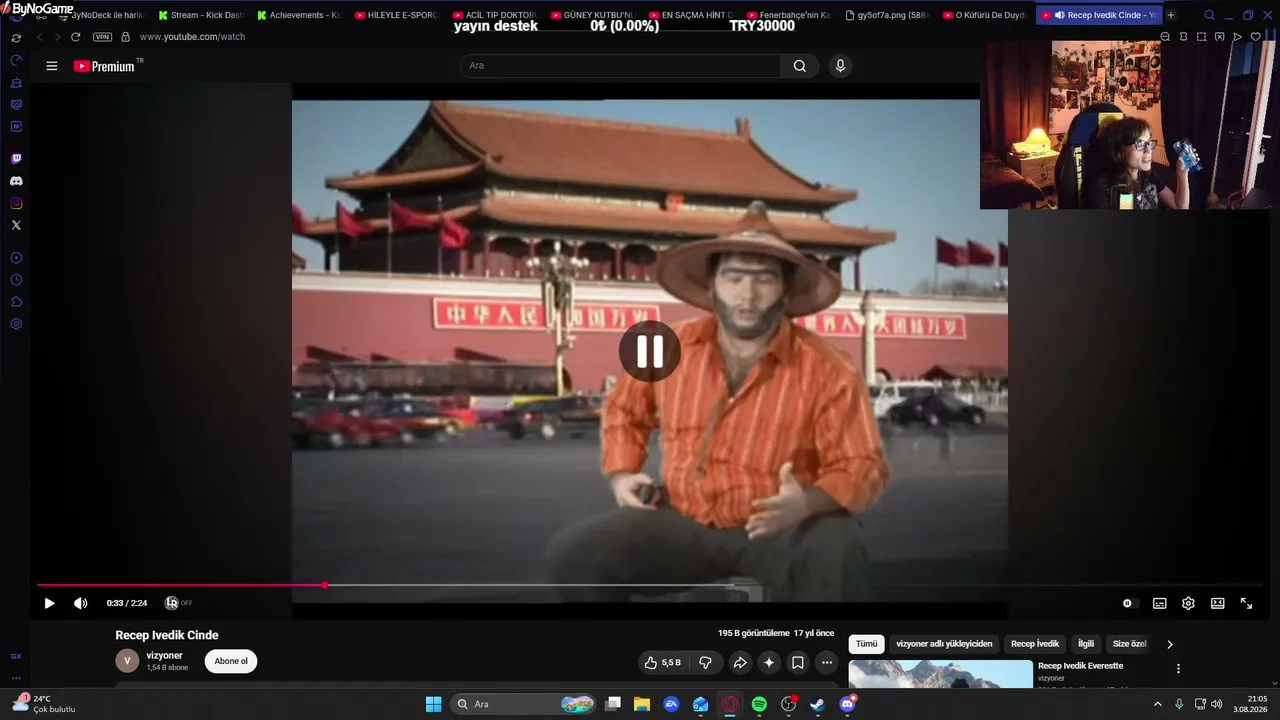Screen dimensions: 1280x720
Task: Open more actions menu below the video
Action: [x=826, y=662]
